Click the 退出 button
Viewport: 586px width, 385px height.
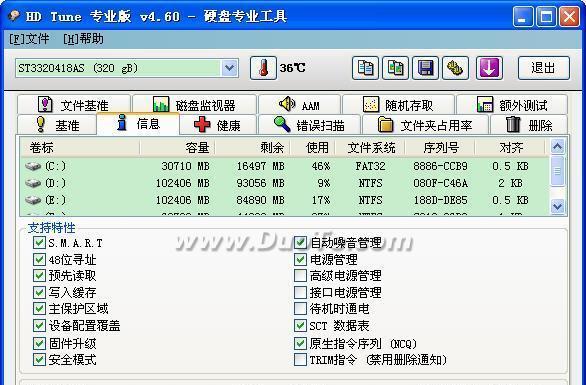(544, 68)
